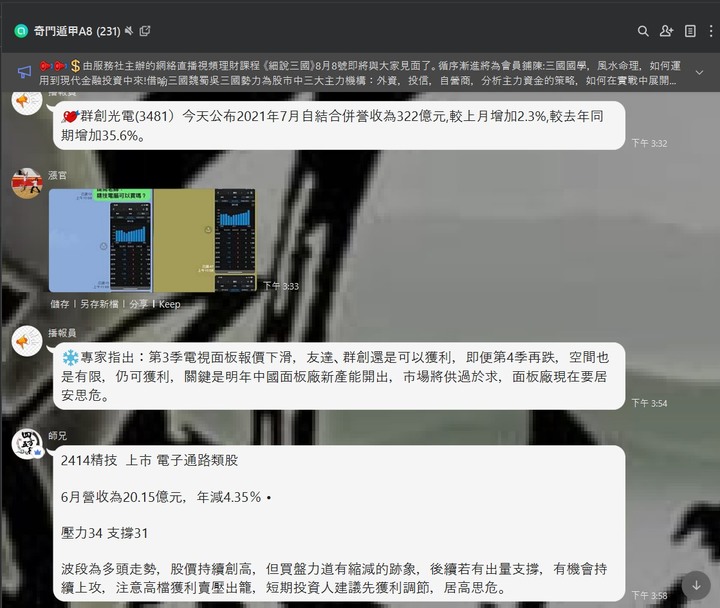720x608 pixels.
Task: Open the chat search magnifier icon
Action: (643, 31)
